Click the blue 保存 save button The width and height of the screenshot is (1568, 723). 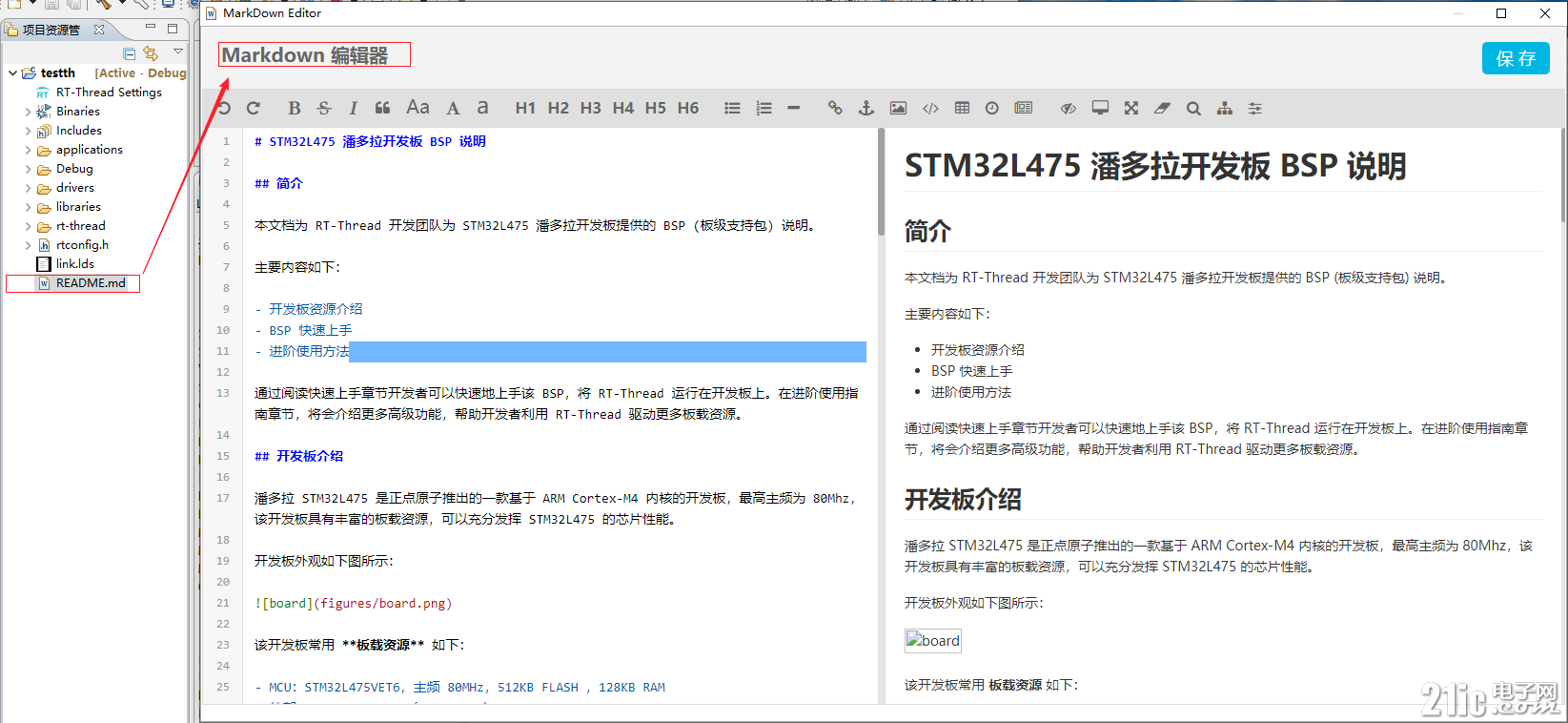tap(1516, 58)
